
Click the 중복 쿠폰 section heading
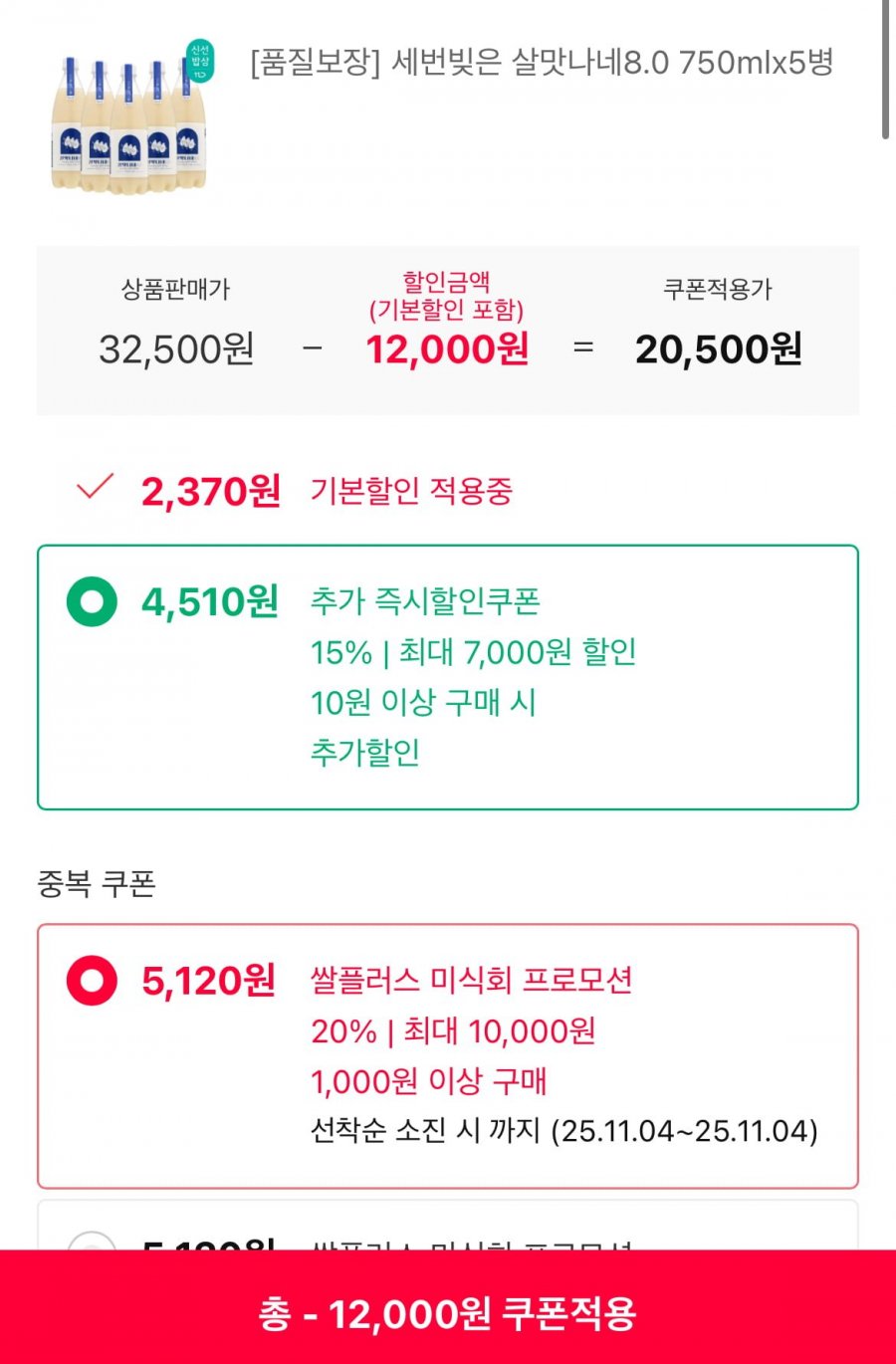97,883
